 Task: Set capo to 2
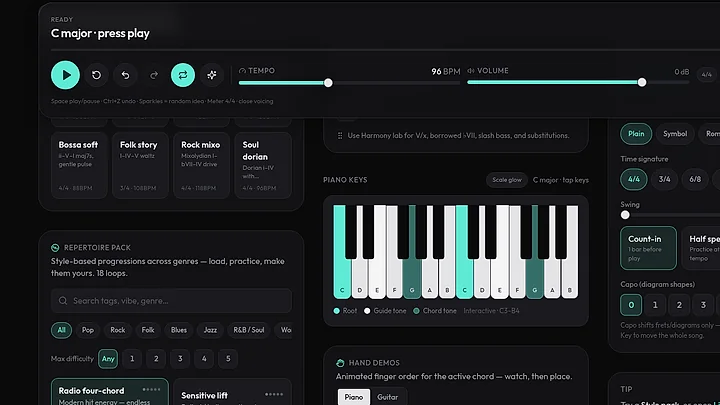679,305
